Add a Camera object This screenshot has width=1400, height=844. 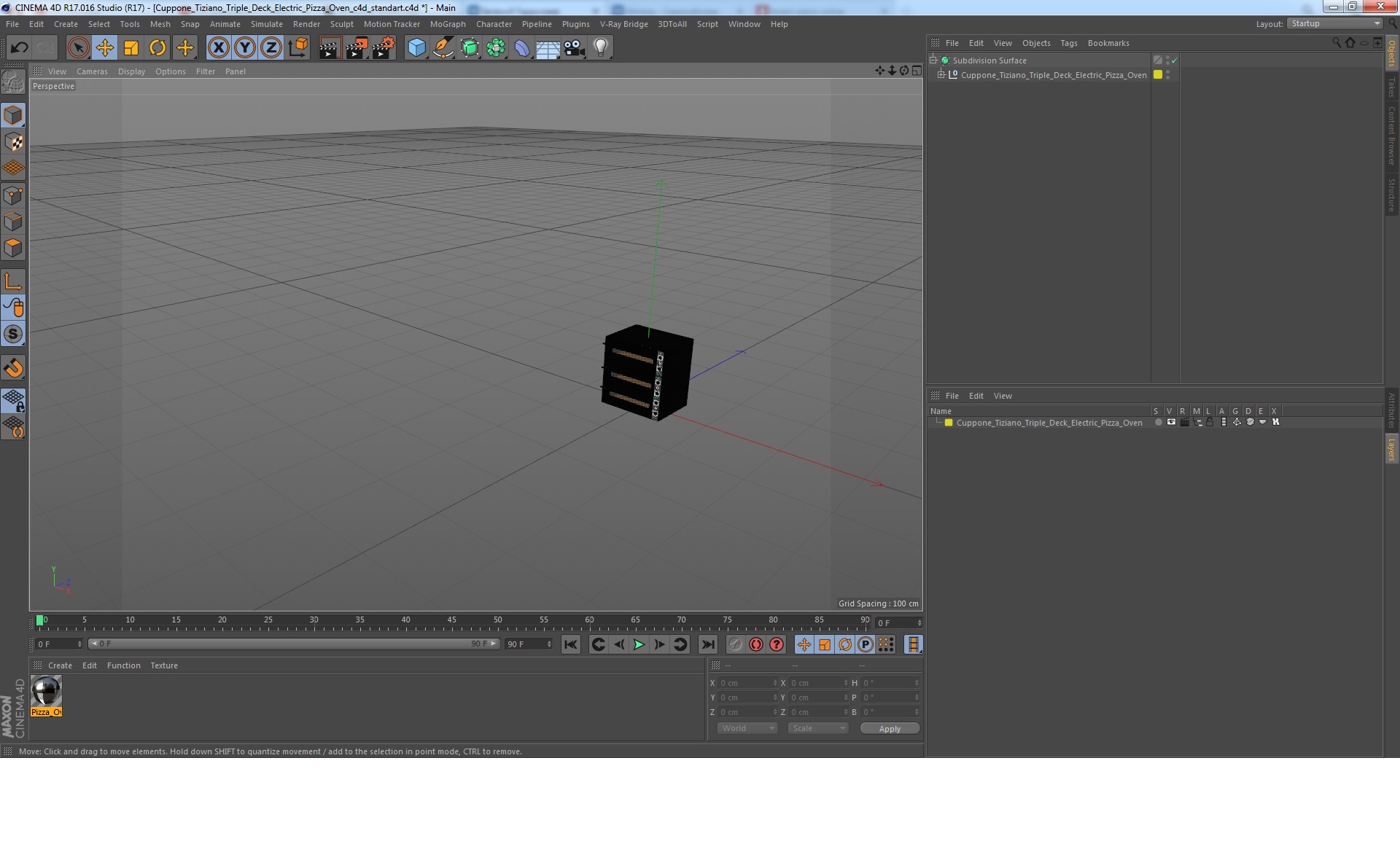(575, 48)
